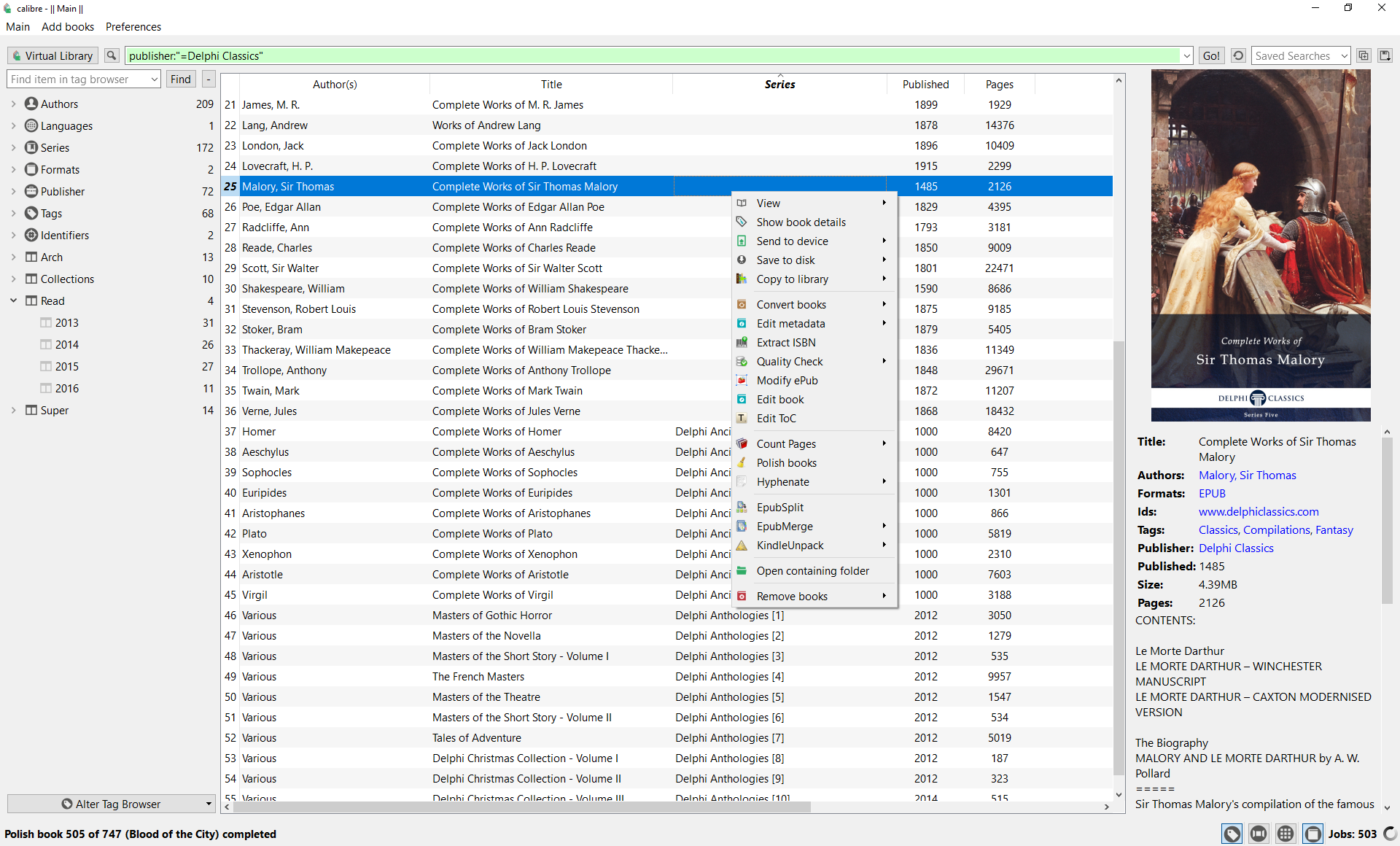Click the Jobs spinner icon
This screenshot has height=846, width=1400.
point(1390,834)
